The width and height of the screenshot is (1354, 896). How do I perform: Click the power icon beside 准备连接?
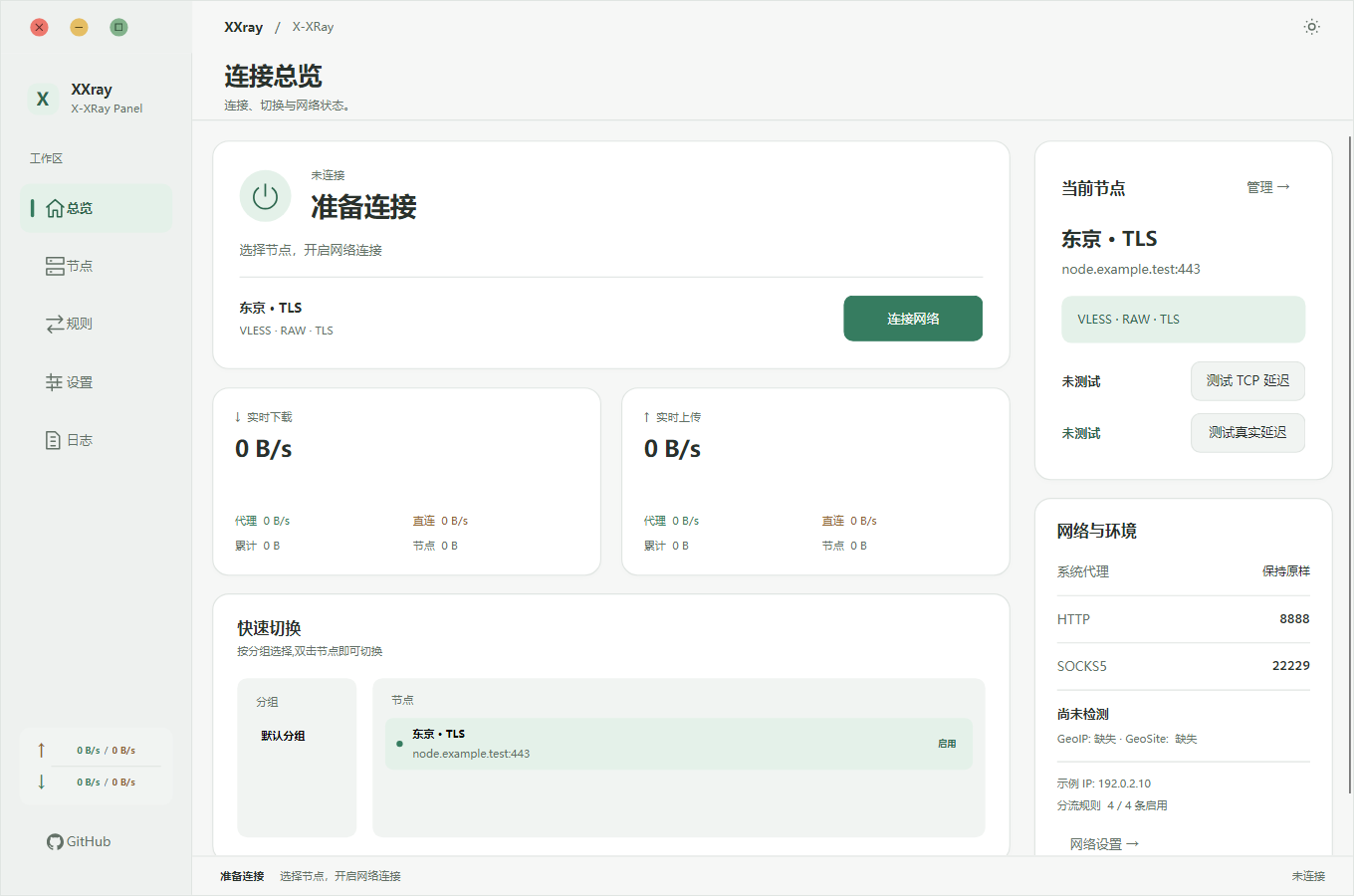(265, 196)
